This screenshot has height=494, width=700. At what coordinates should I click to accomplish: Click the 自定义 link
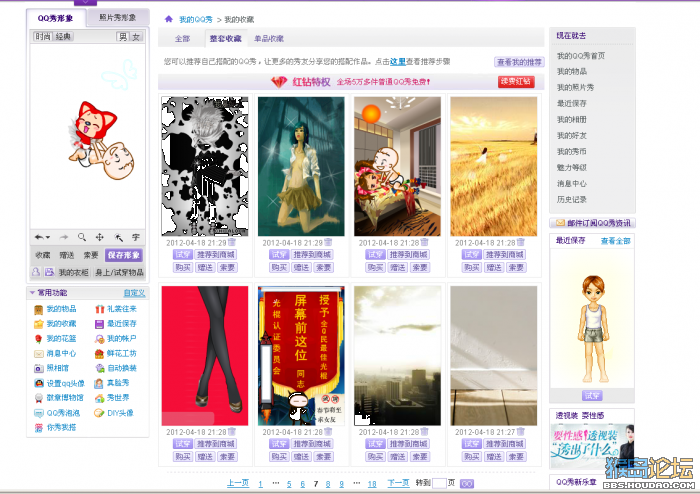pyautogui.click(x=134, y=293)
